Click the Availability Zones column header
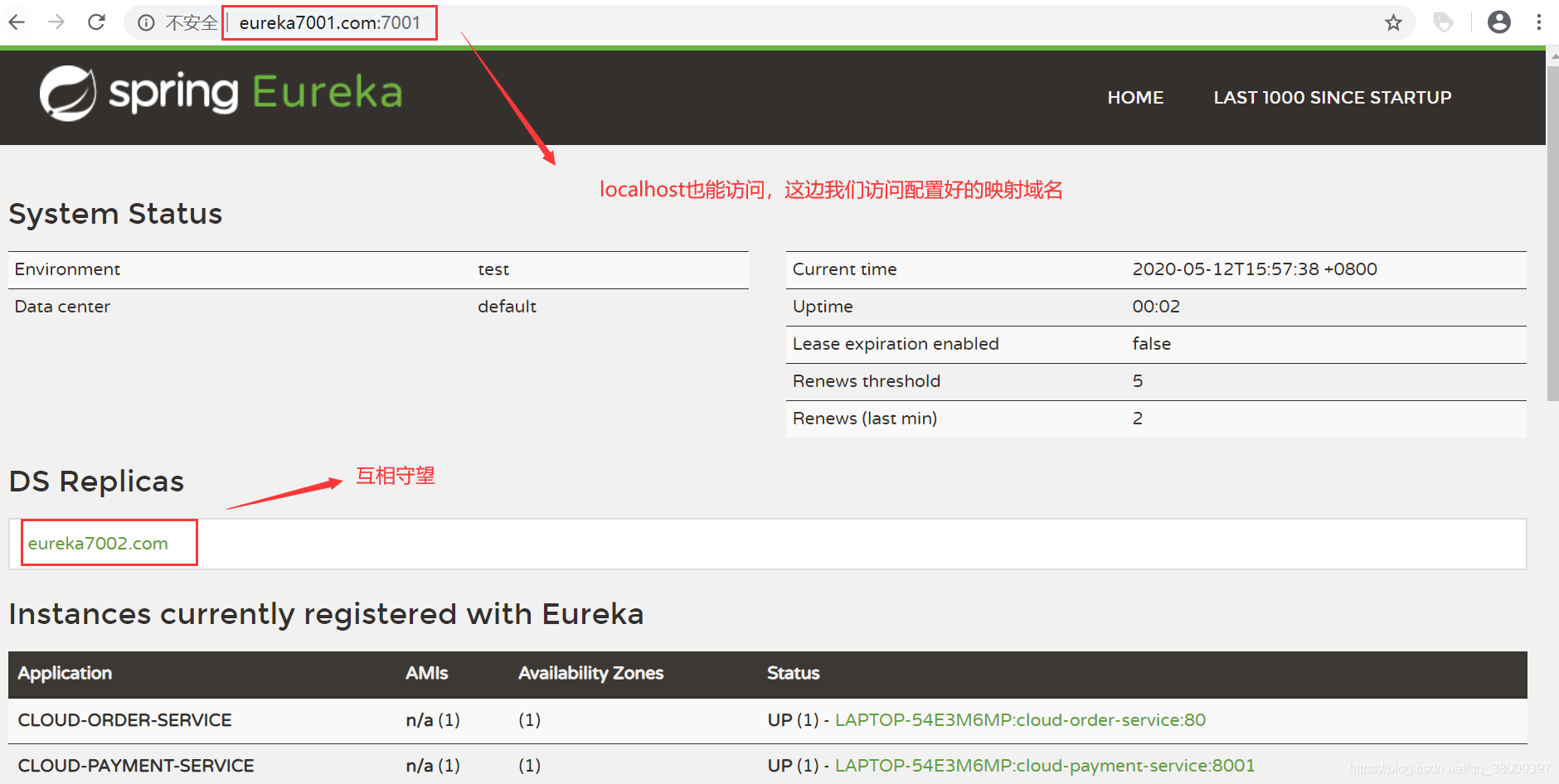Viewport: 1559px width, 784px height. click(x=590, y=674)
